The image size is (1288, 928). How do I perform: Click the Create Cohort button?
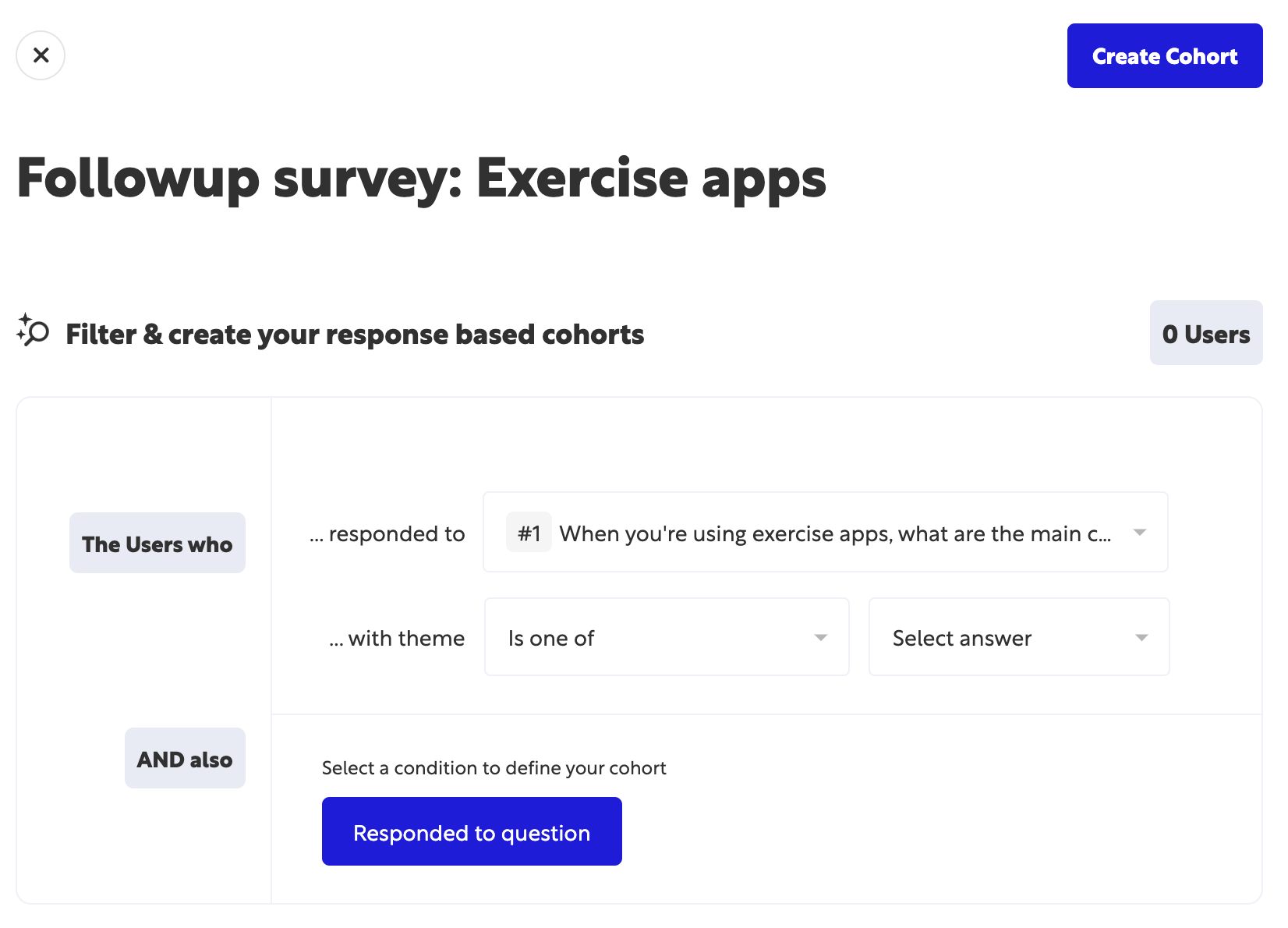(1164, 56)
